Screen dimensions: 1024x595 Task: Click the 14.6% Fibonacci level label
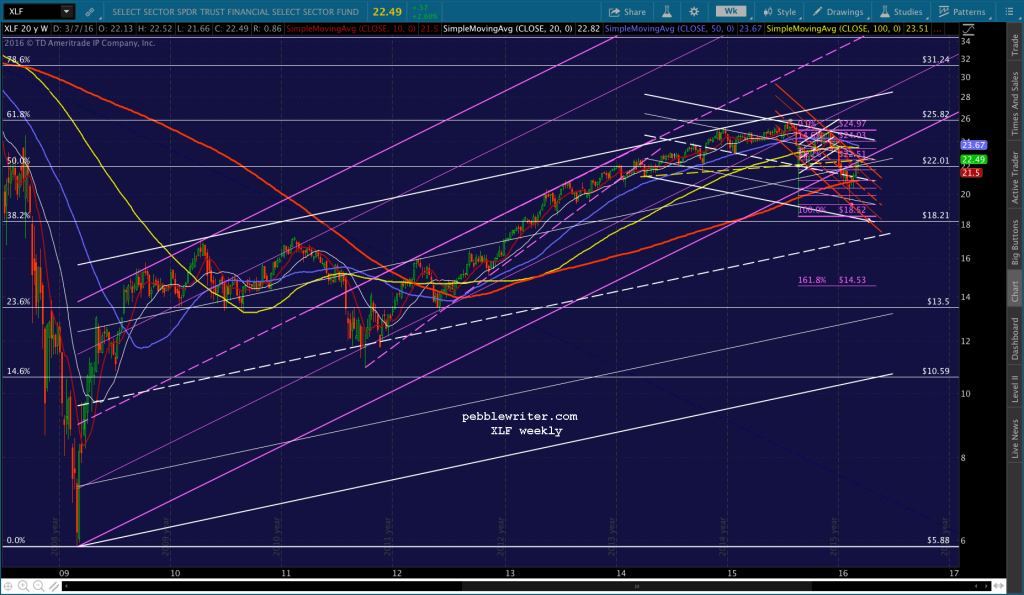pyautogui.click(x=18, y=371)
